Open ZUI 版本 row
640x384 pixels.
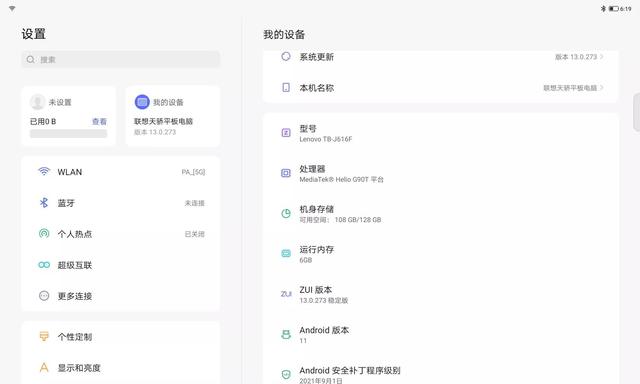pyautogui.click(x=441, y=294)
